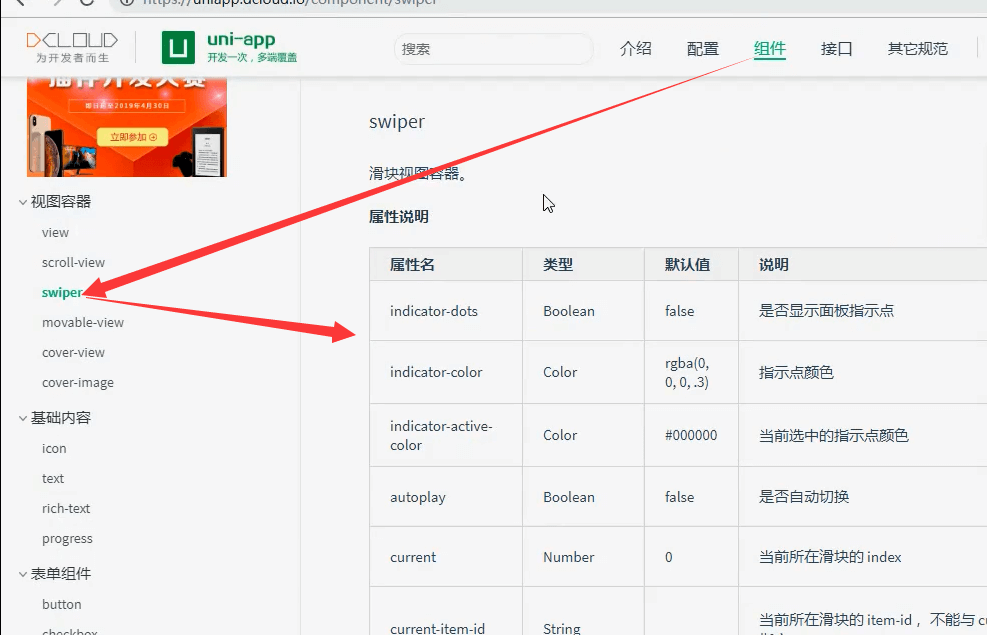Click the 属性说明 subheading
This screenshot has width=987, height=635.
click(x=398, y=216)
